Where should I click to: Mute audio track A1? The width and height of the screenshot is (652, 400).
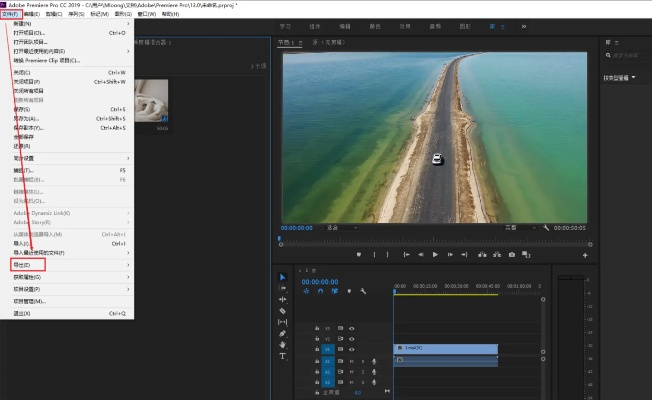[352, 360]
